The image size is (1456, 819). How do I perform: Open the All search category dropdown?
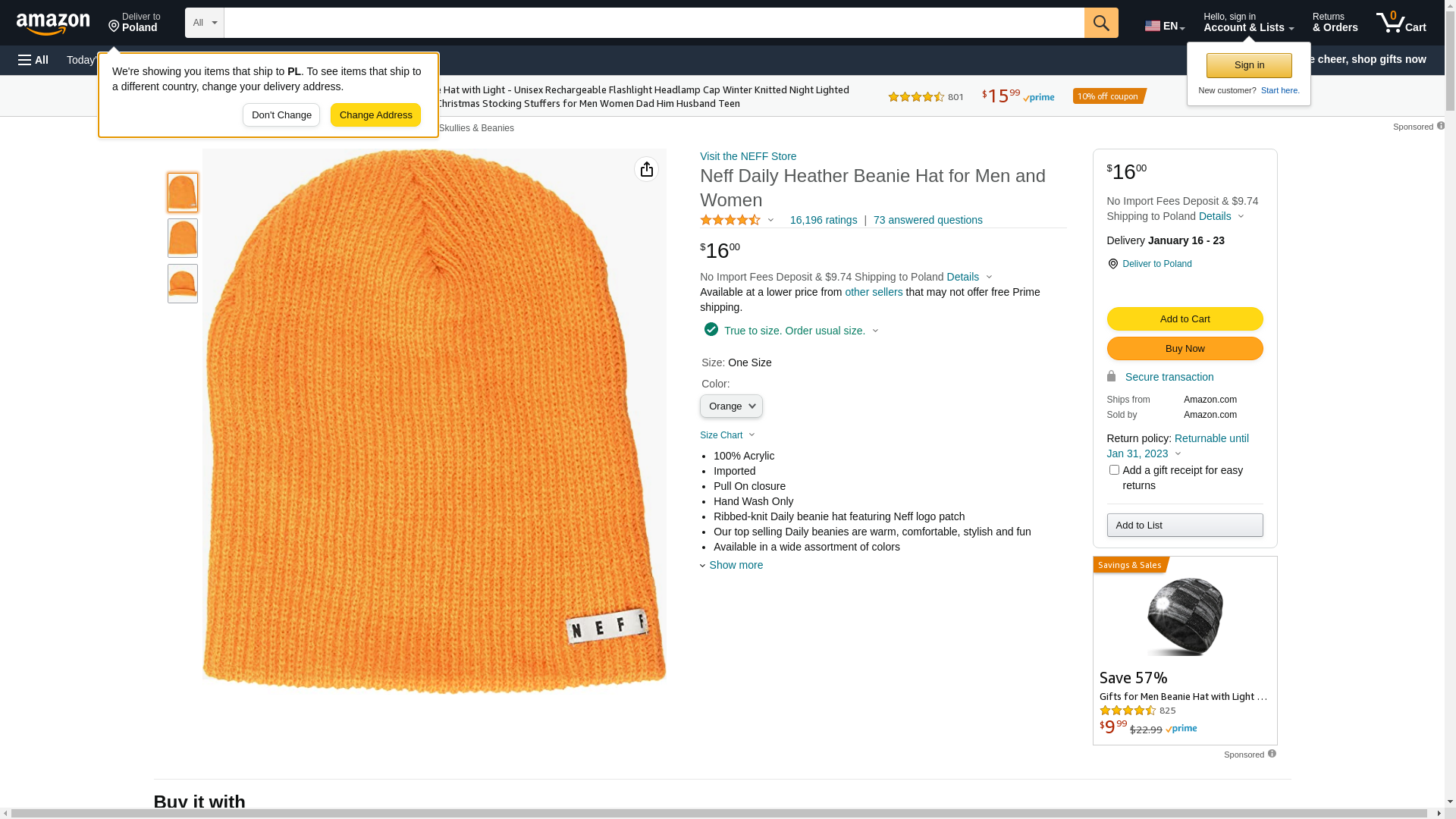click(204, 23)
